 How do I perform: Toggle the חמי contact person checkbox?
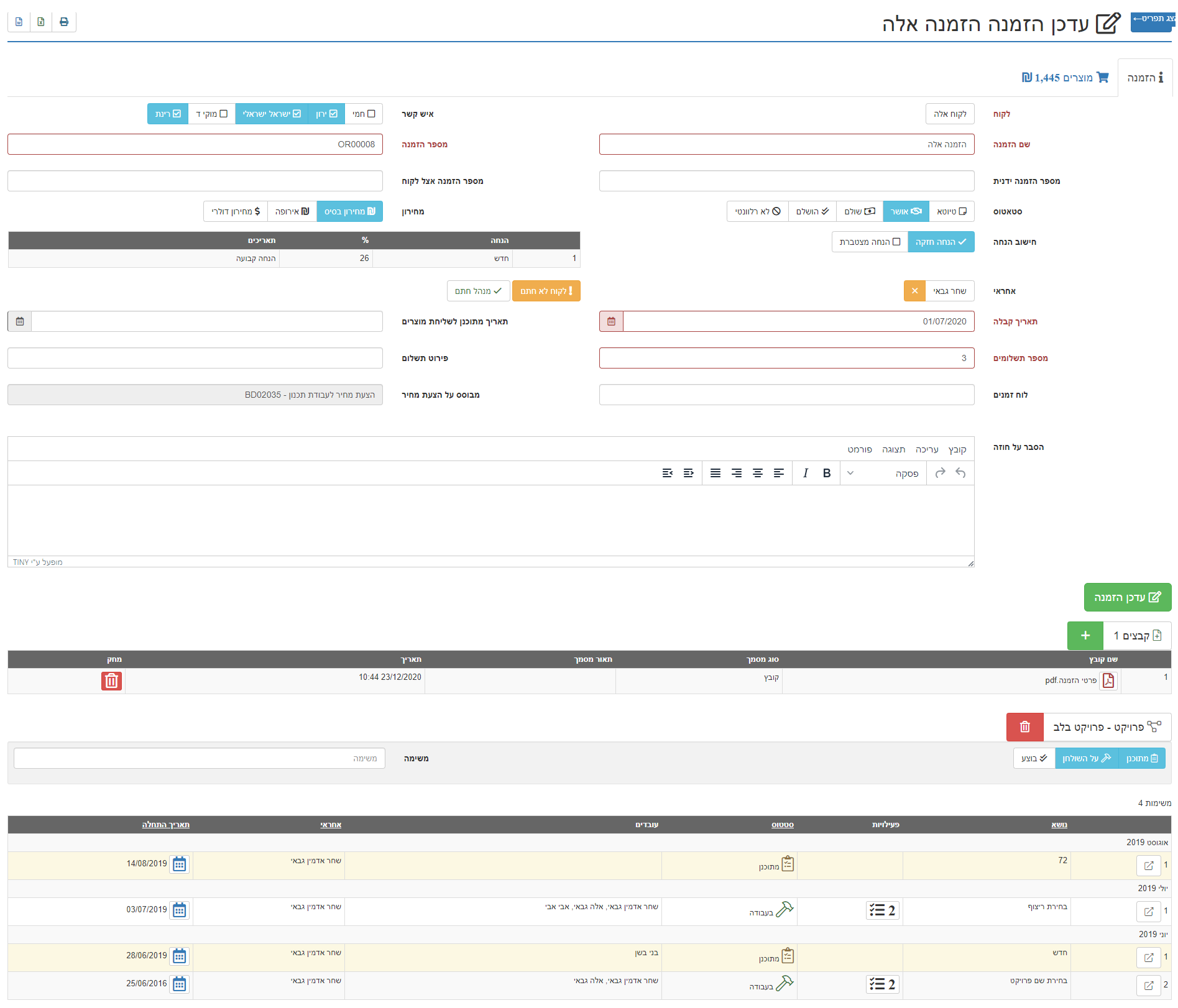pyautogui.click(x=364, y=114)
